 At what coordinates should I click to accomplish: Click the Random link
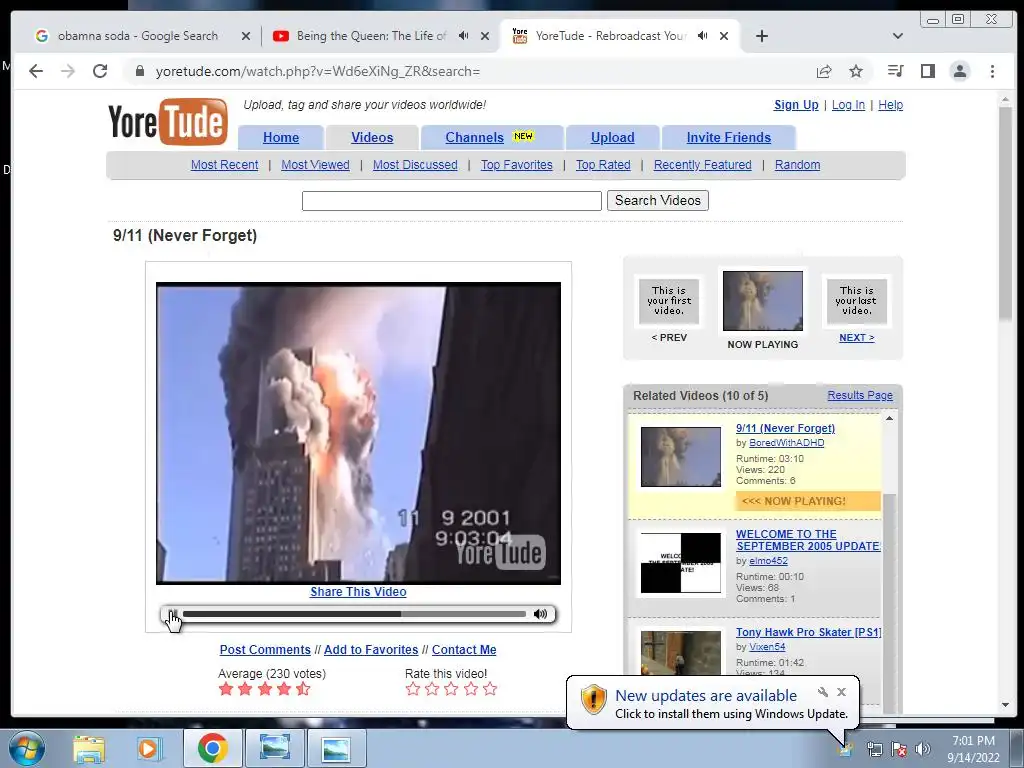797,165
